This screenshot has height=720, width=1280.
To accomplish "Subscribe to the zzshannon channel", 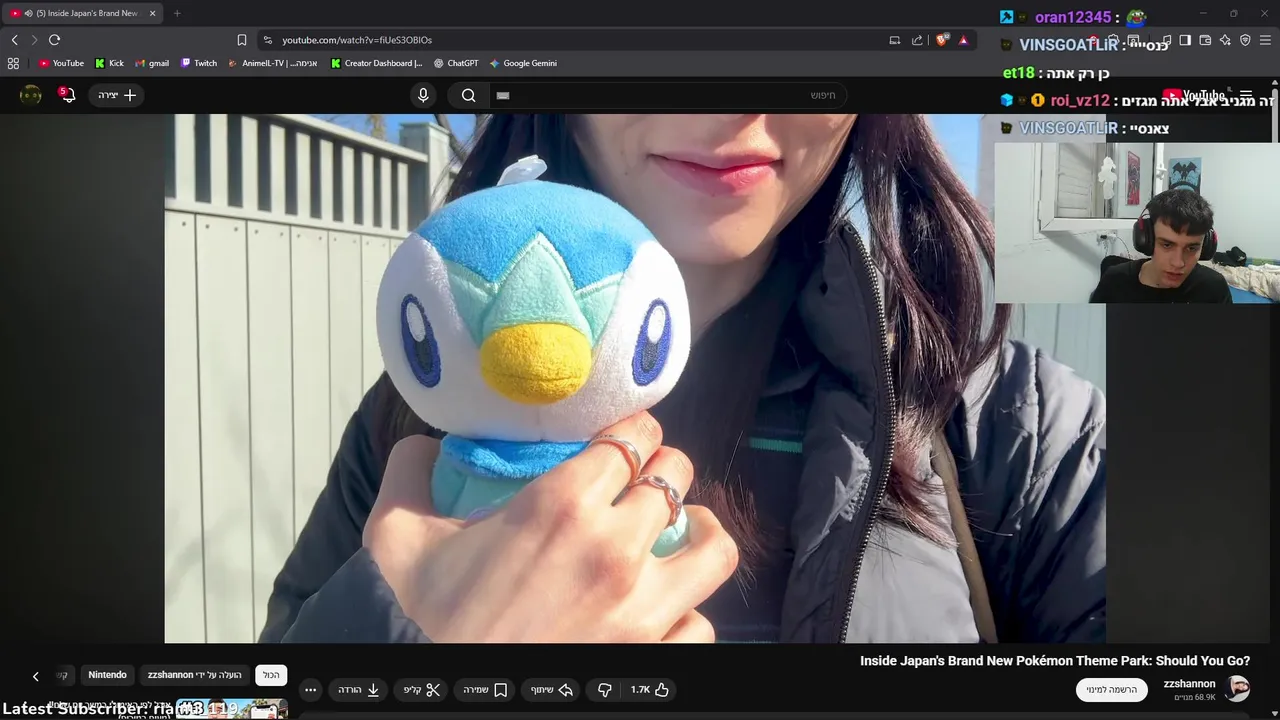I will [x=1112, y=690].
